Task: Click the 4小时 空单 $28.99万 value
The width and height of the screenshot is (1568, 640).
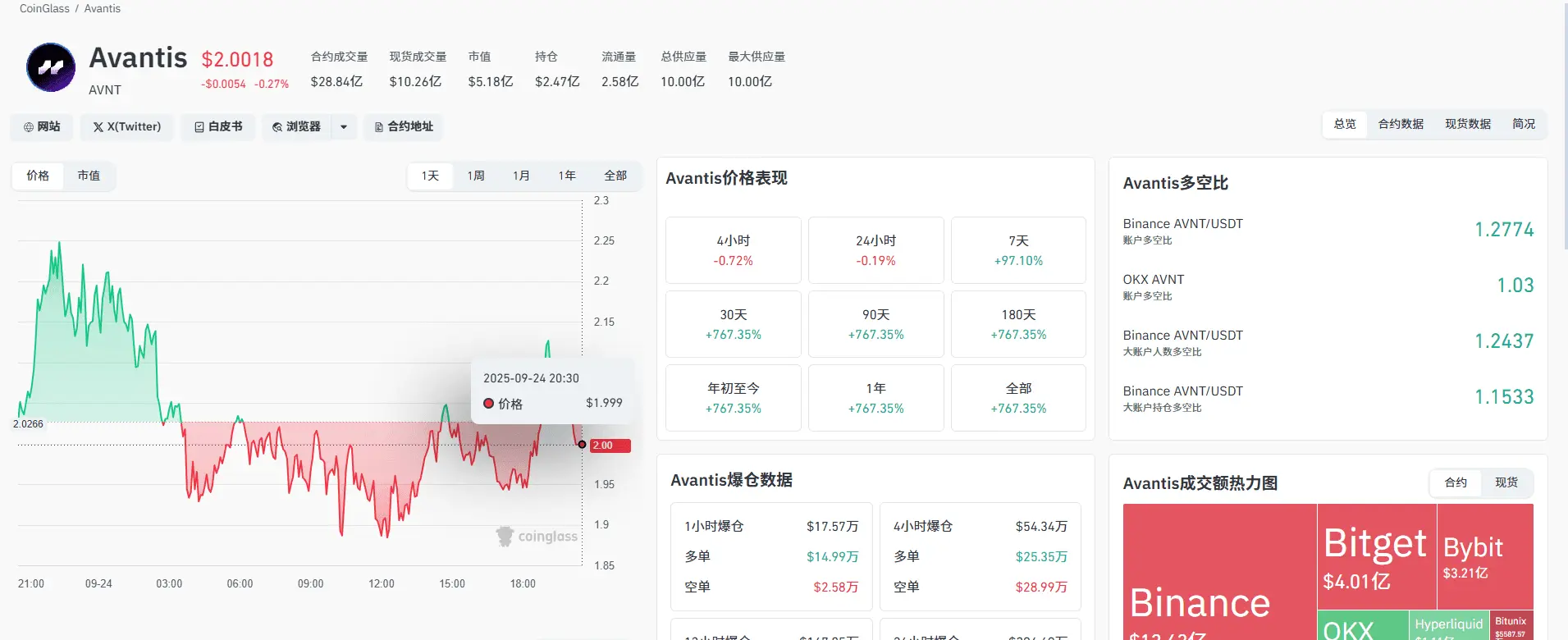Action: (x=1041, y=587)
